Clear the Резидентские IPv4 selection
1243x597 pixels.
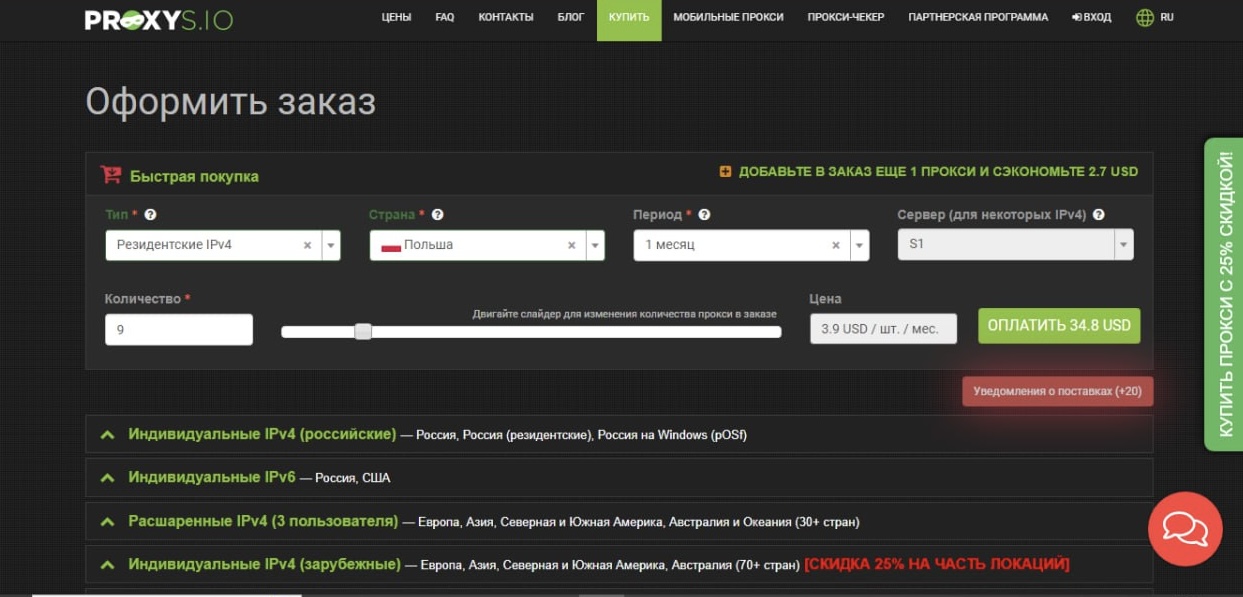tap(307, 245)
